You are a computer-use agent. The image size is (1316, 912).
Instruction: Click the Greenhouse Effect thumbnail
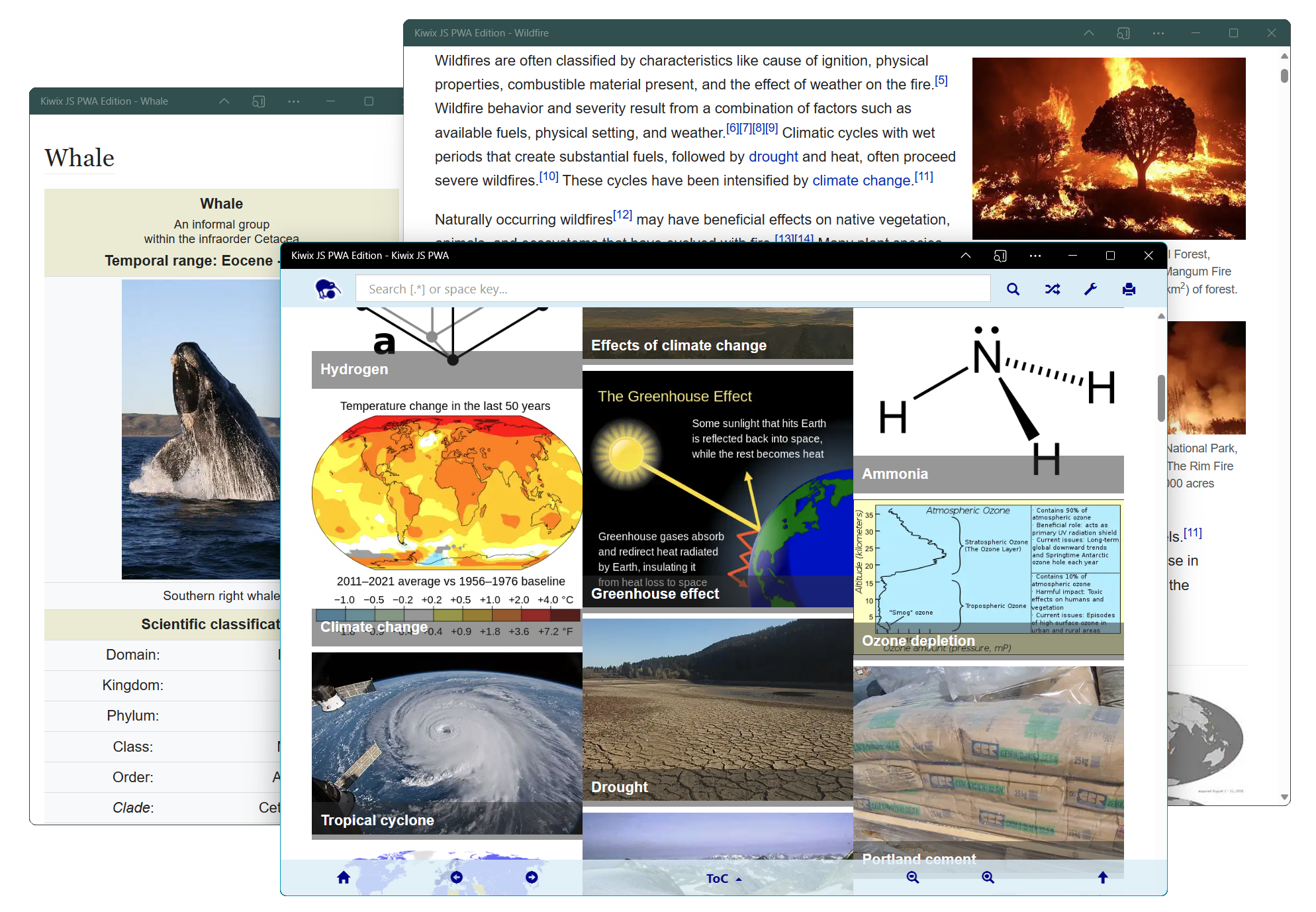pos(717,494)
